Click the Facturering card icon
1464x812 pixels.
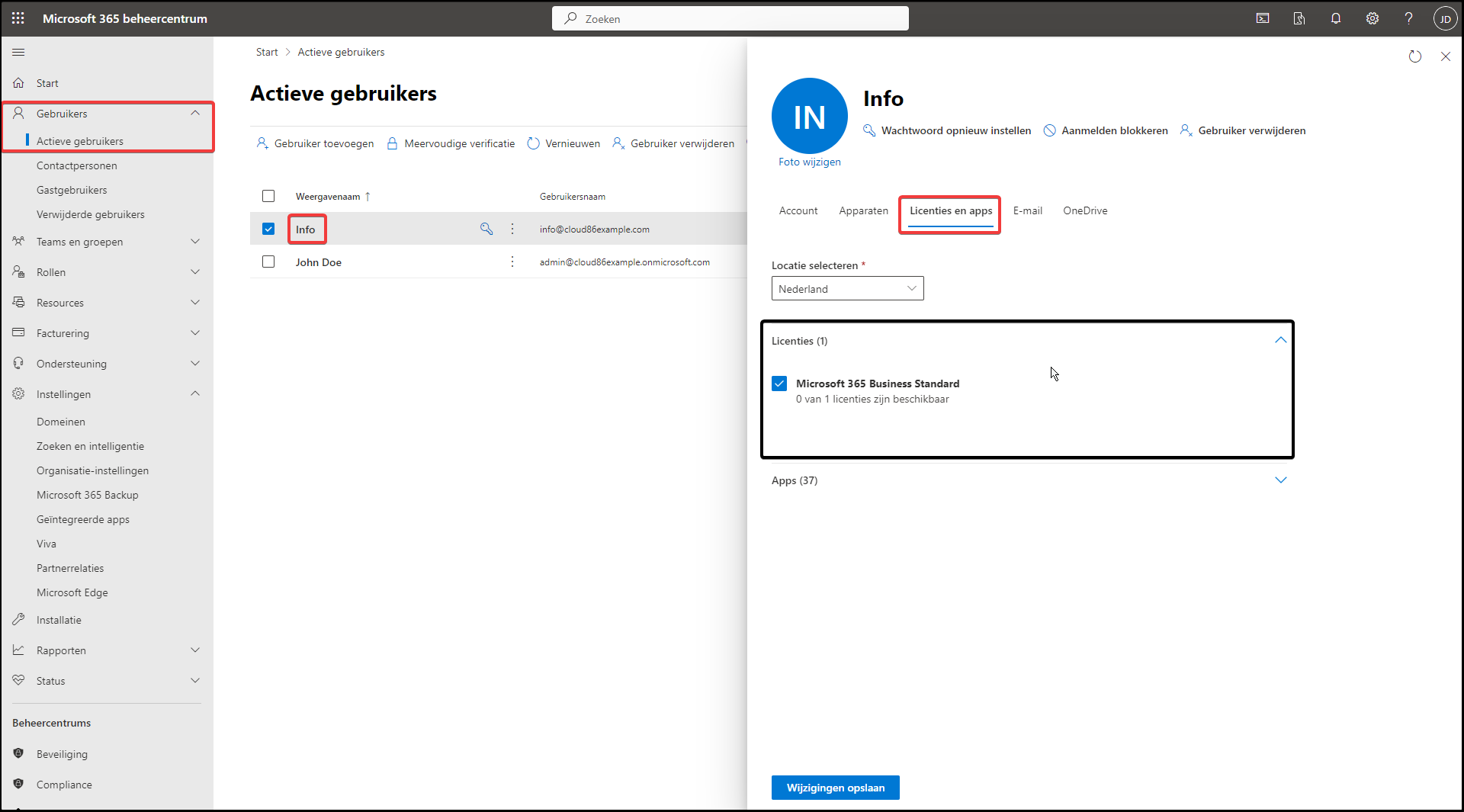point(18,333)
